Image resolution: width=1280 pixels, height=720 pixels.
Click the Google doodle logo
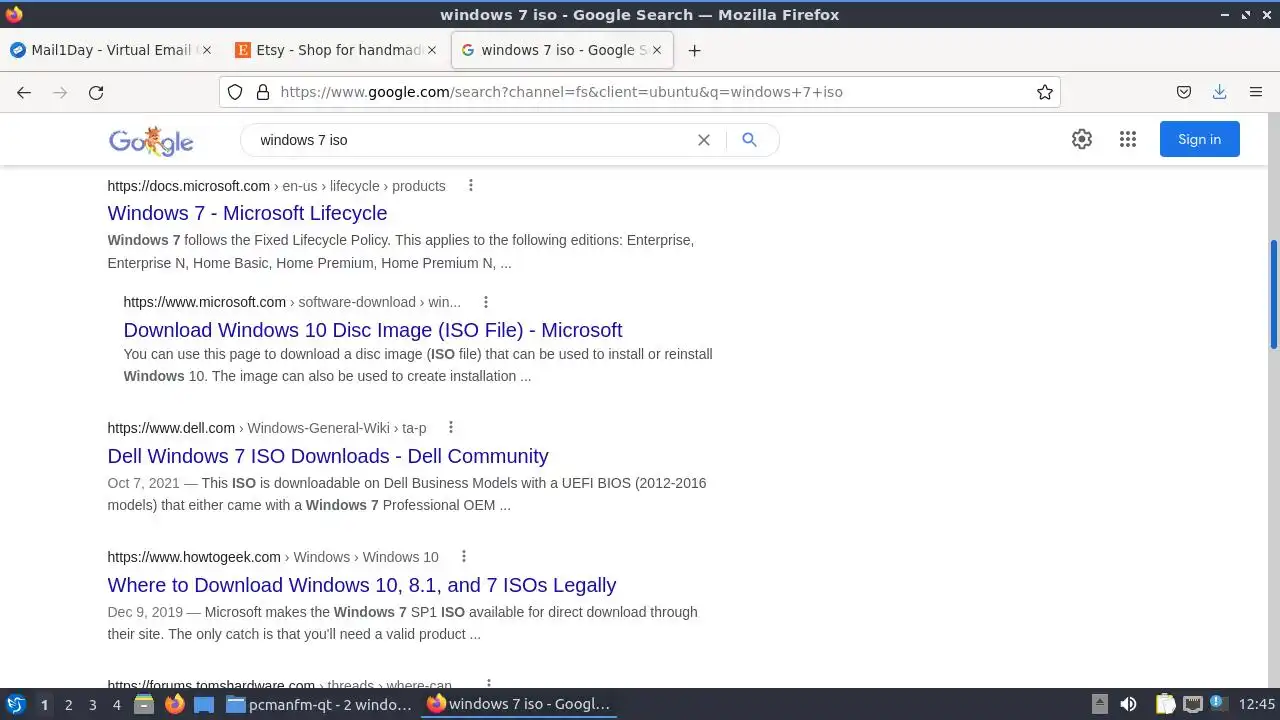(x=151, y=141)
